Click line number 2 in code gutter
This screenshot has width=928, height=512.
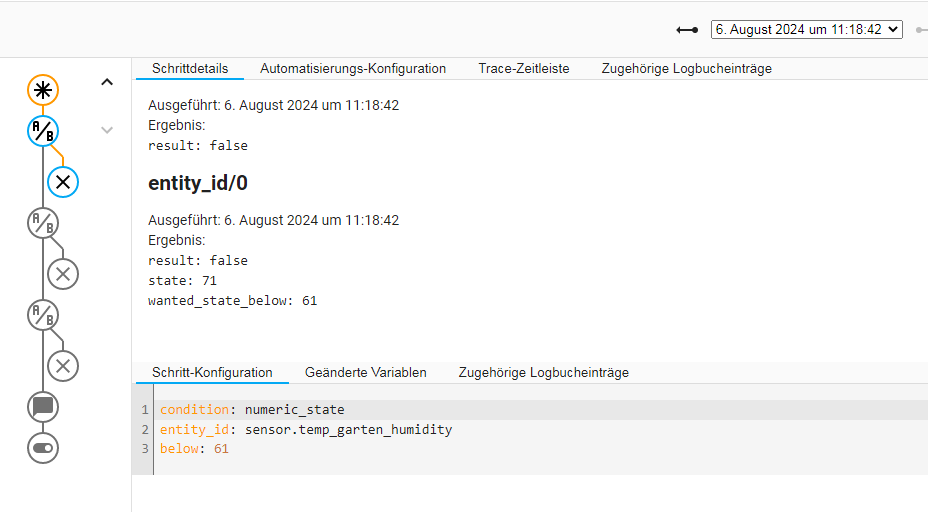(x=145, y=429)
